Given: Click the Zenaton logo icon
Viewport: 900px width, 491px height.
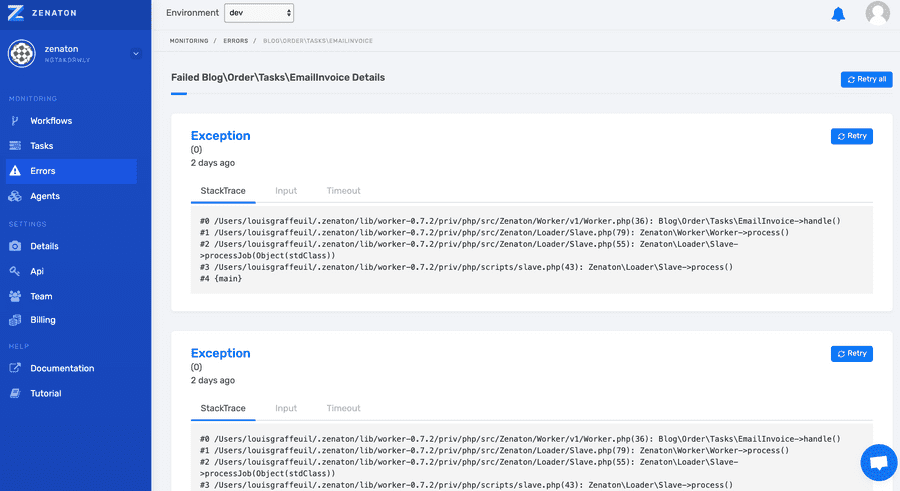Looking at the screenshot, I should coord(15,13).
